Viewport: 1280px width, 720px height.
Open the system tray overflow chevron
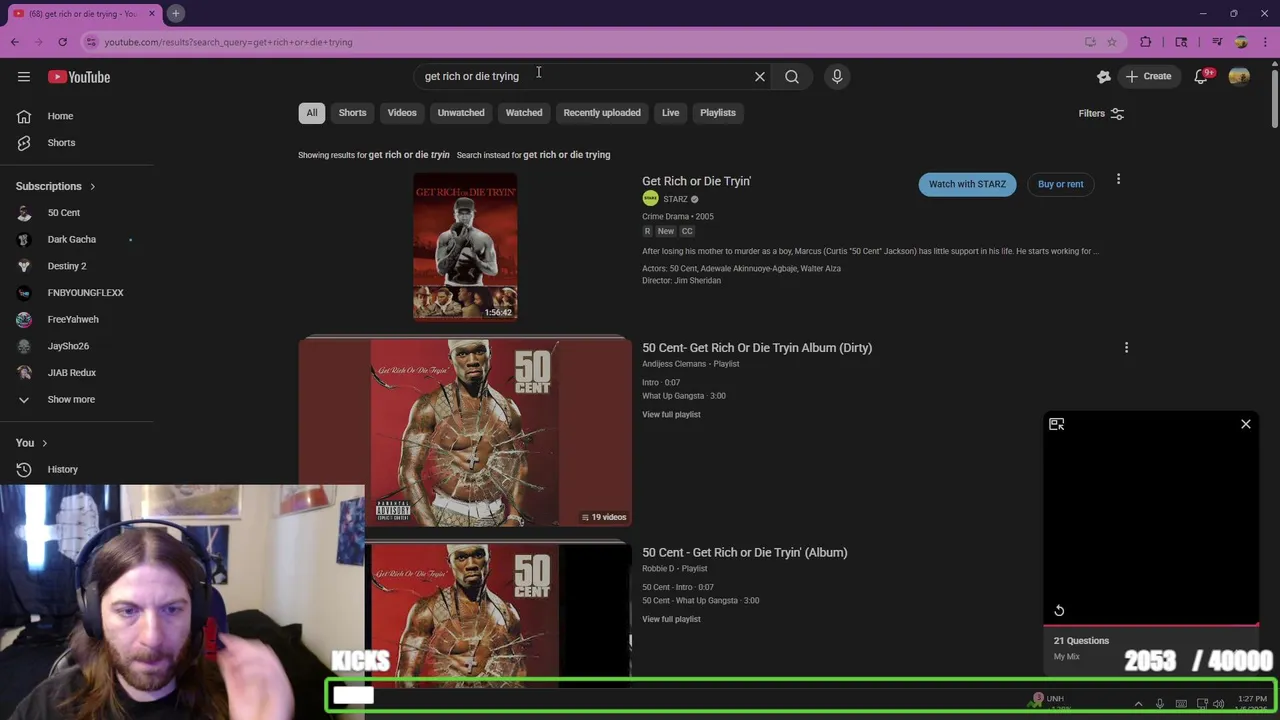pyautogui.click(x=1138, y=704)
